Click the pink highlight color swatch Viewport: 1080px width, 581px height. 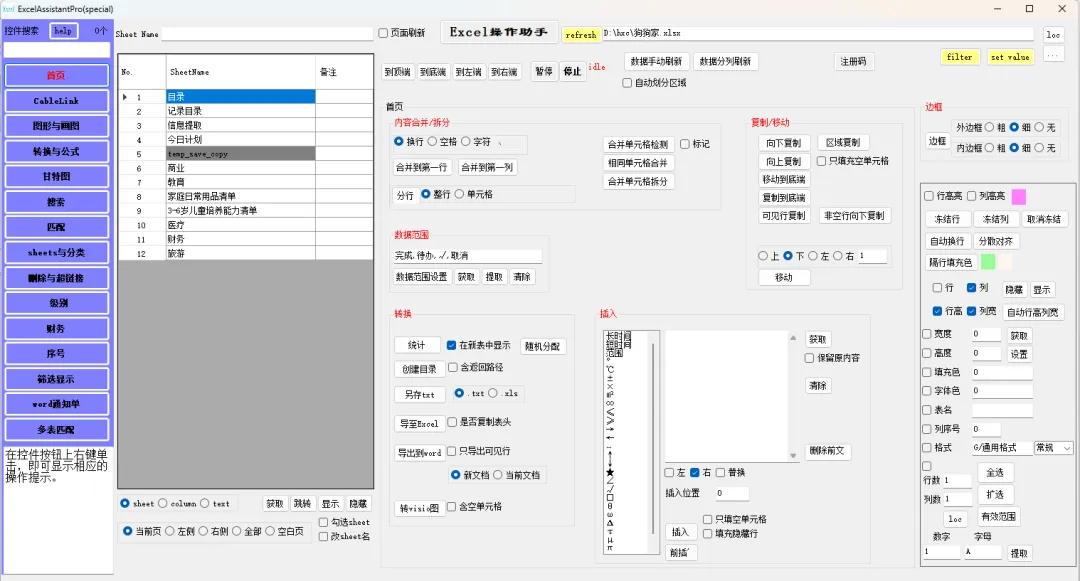pos(1019,197)
